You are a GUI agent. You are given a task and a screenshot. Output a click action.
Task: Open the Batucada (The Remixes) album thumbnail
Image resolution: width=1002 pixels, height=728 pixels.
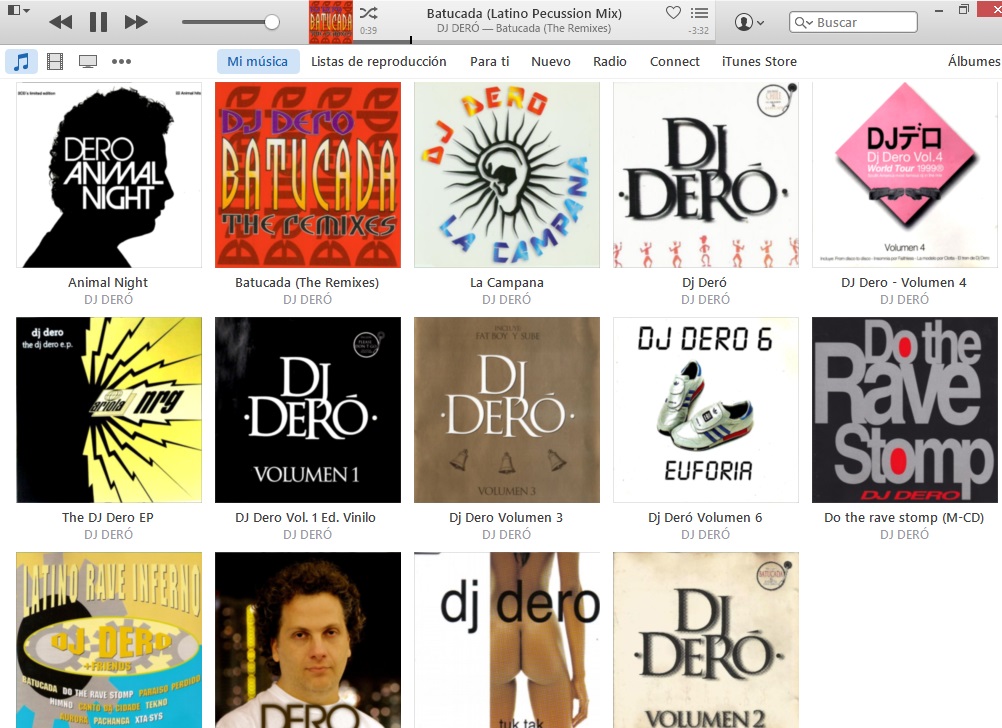(x=307, y=175)
